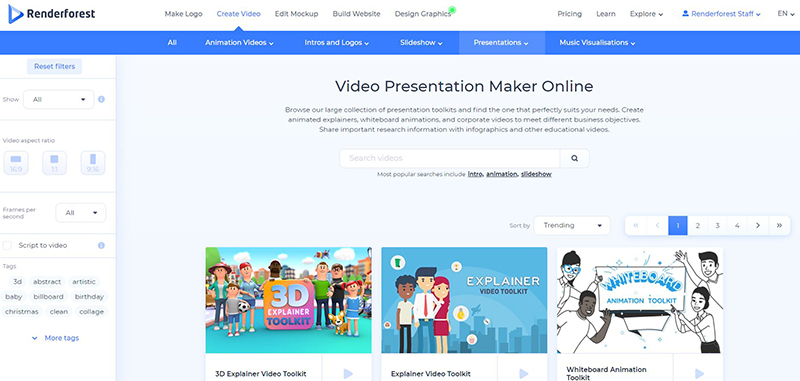The width and height of the screenshot is (800, 381).
Task: Open the Animation Videos menu
Action: [x=239, y=43]
